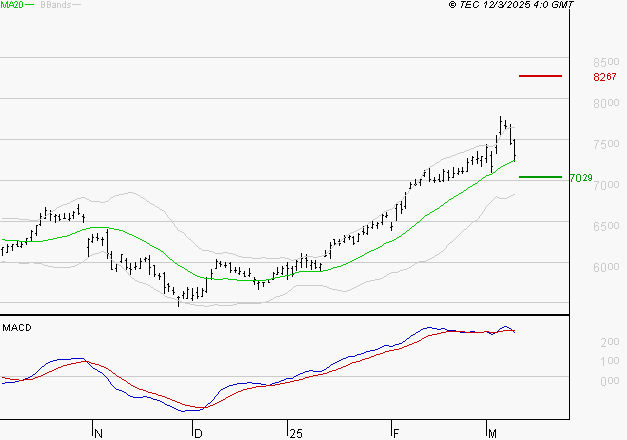Click the red resistance level line
This screenshot has height=440, width=627.
pyautogui.click(x=540, y=76)
